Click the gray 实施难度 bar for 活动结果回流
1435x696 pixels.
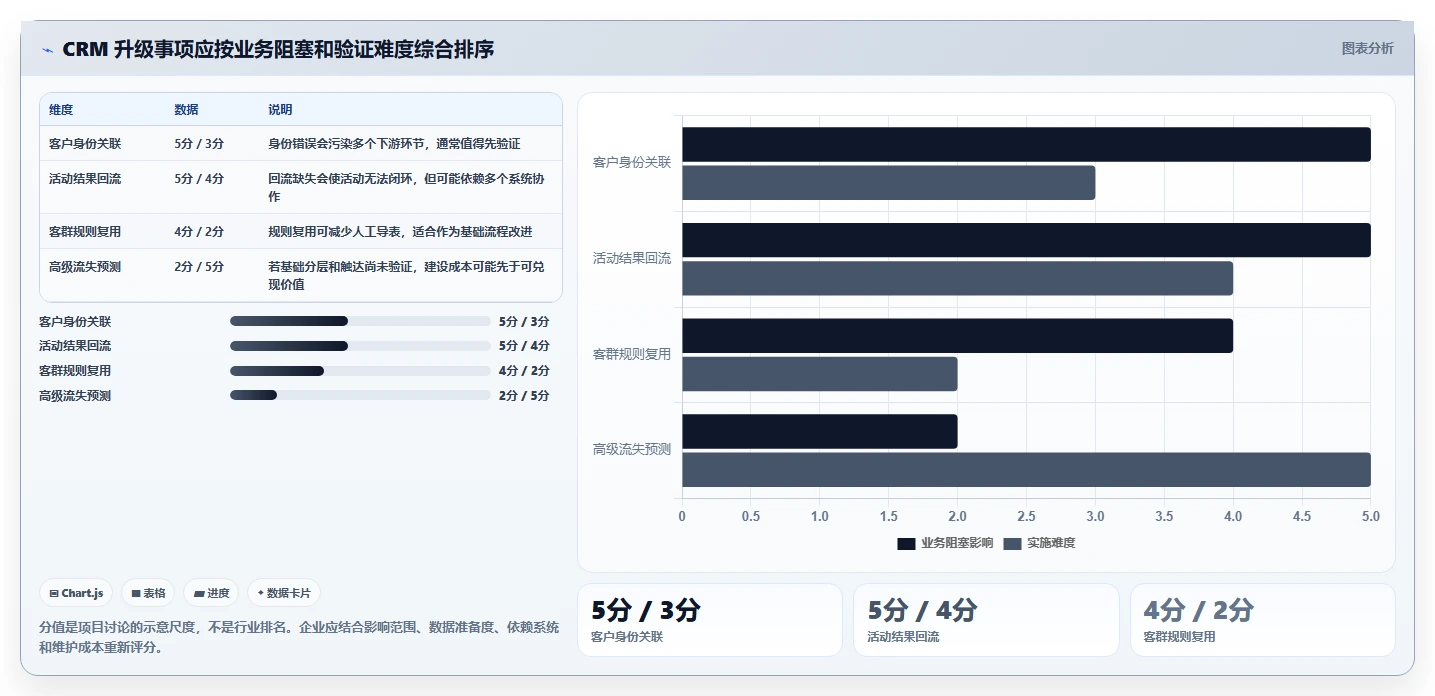tap(957, 278)
